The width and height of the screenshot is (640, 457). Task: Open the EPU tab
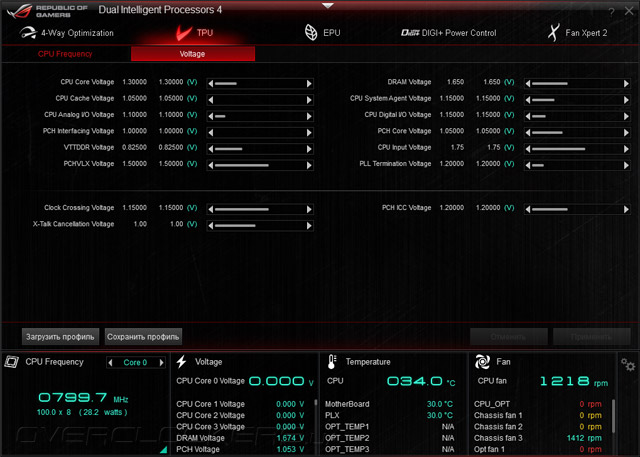322,33
